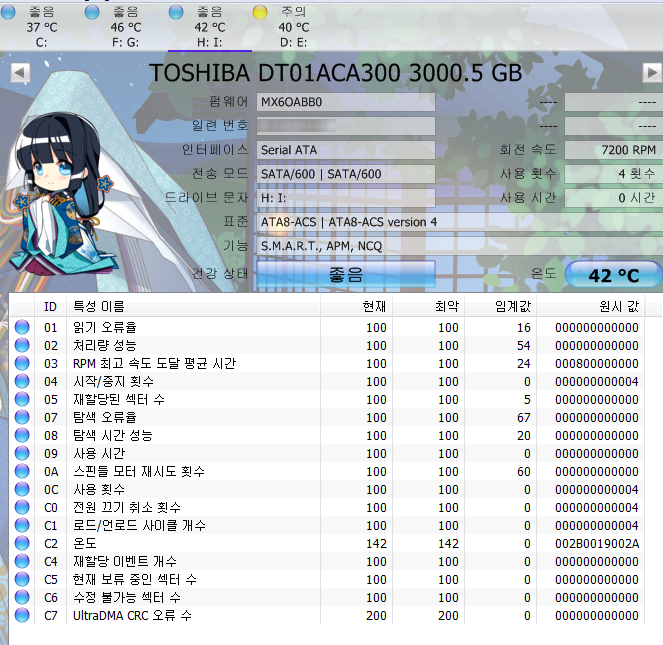Click status orb of row 01 읽기 오류율
The image size is (663, 645).
coord(22,327)
